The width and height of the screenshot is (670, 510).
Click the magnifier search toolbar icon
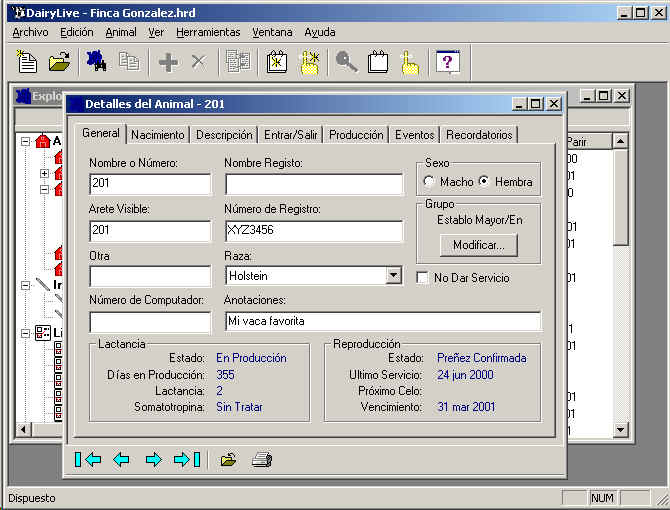click(x=346, y=62)
